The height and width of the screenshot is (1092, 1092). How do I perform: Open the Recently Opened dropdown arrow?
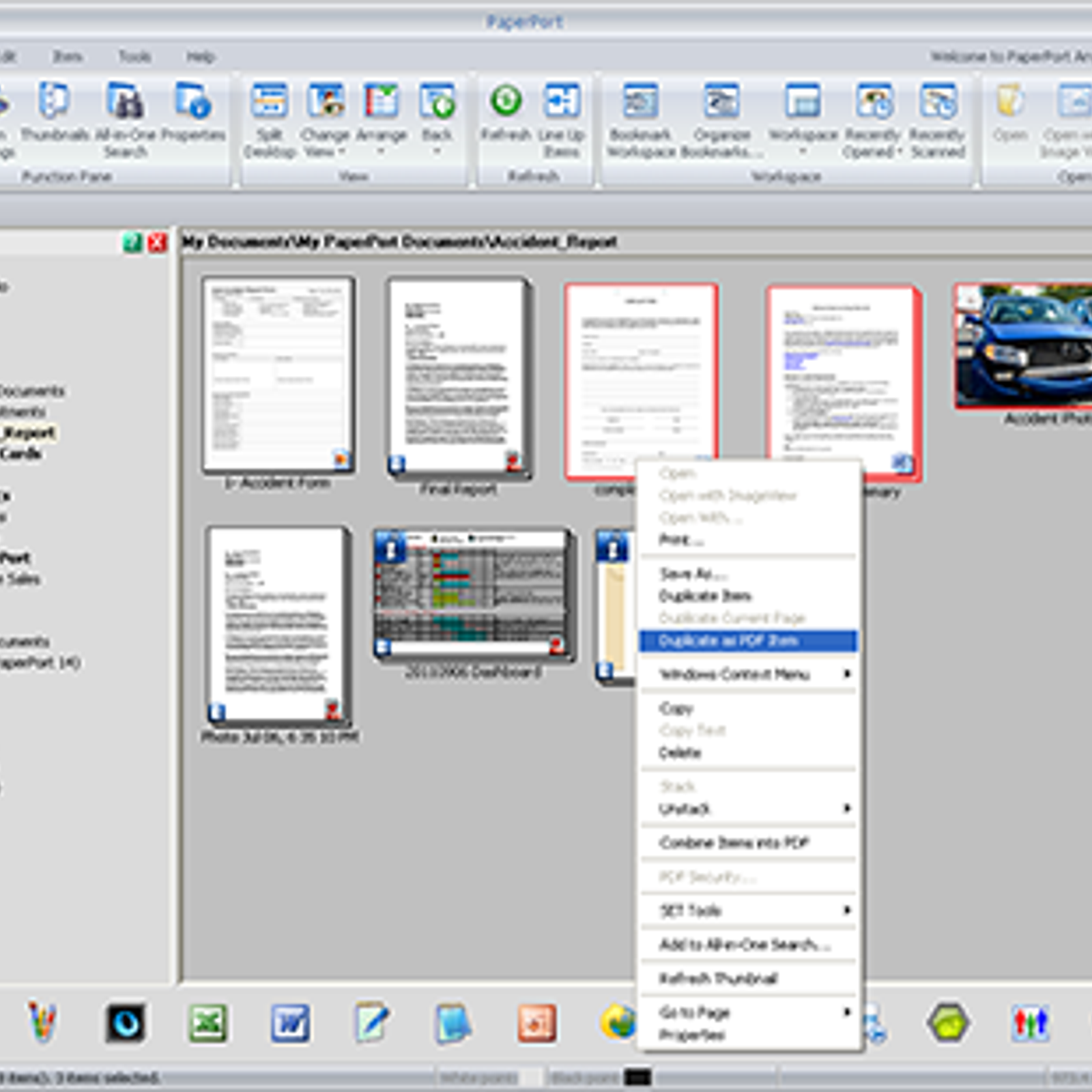coord(900,152)
